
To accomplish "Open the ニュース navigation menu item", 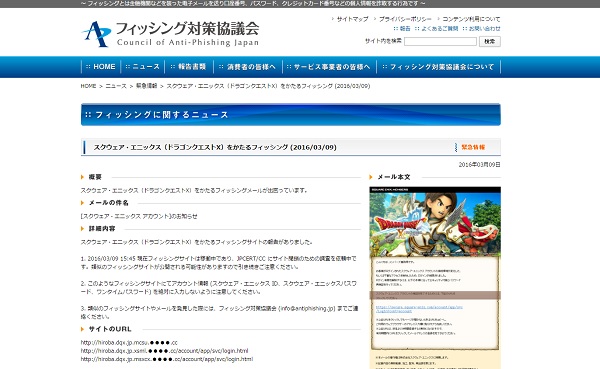I will click(143, 67).
